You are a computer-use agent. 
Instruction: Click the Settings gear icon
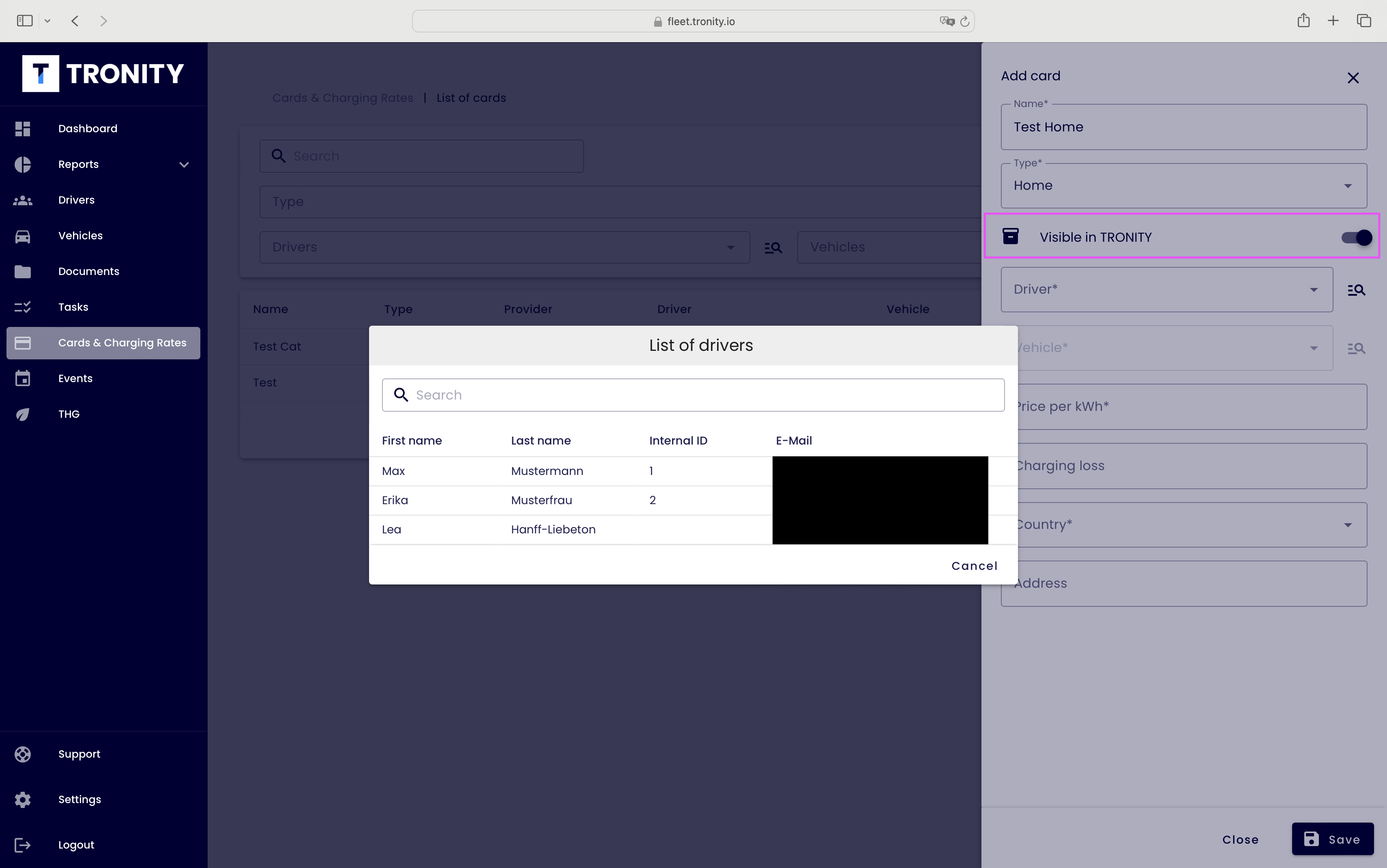[22, 800]
